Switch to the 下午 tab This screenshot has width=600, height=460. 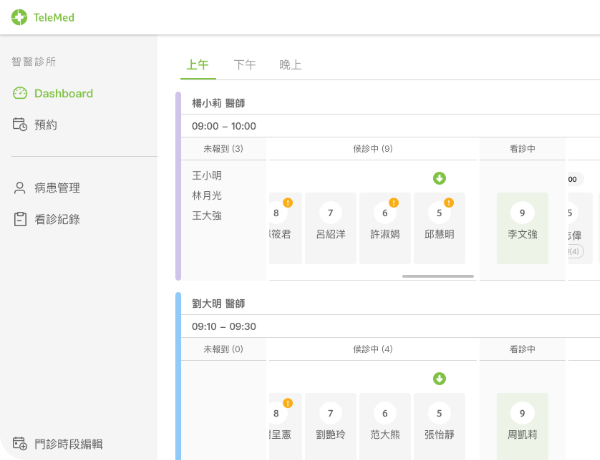tap(244, 65)
